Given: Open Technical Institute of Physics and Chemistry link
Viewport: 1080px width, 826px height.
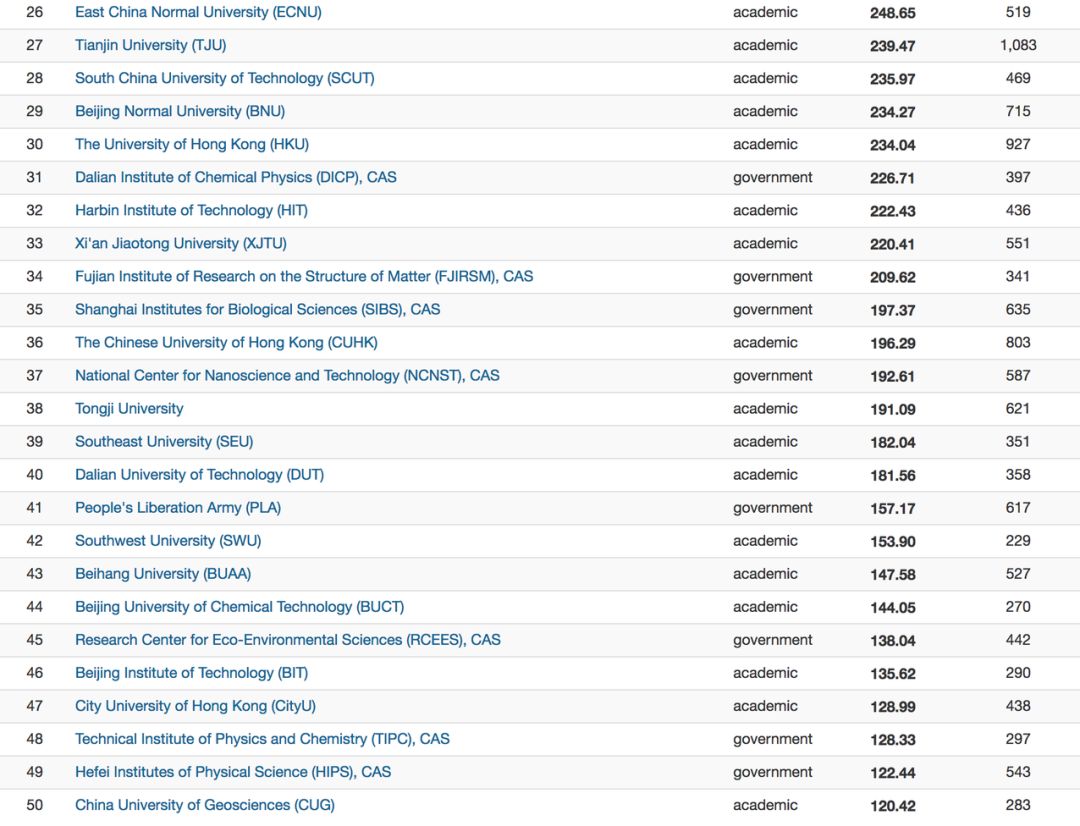Looking at the screenshot, I should [x=262, y=740].
